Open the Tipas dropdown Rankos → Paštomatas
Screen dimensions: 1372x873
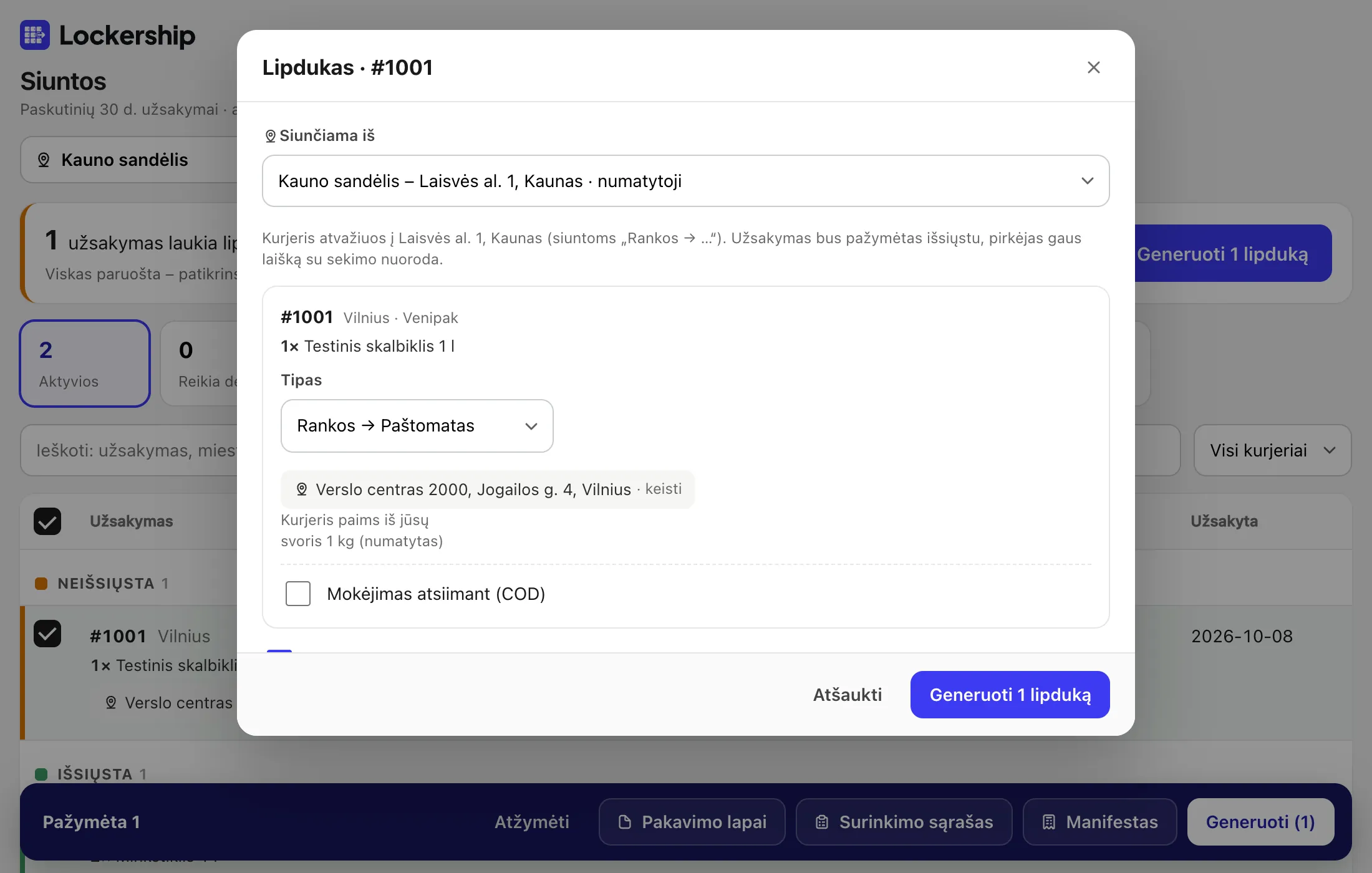pos(417,426)
